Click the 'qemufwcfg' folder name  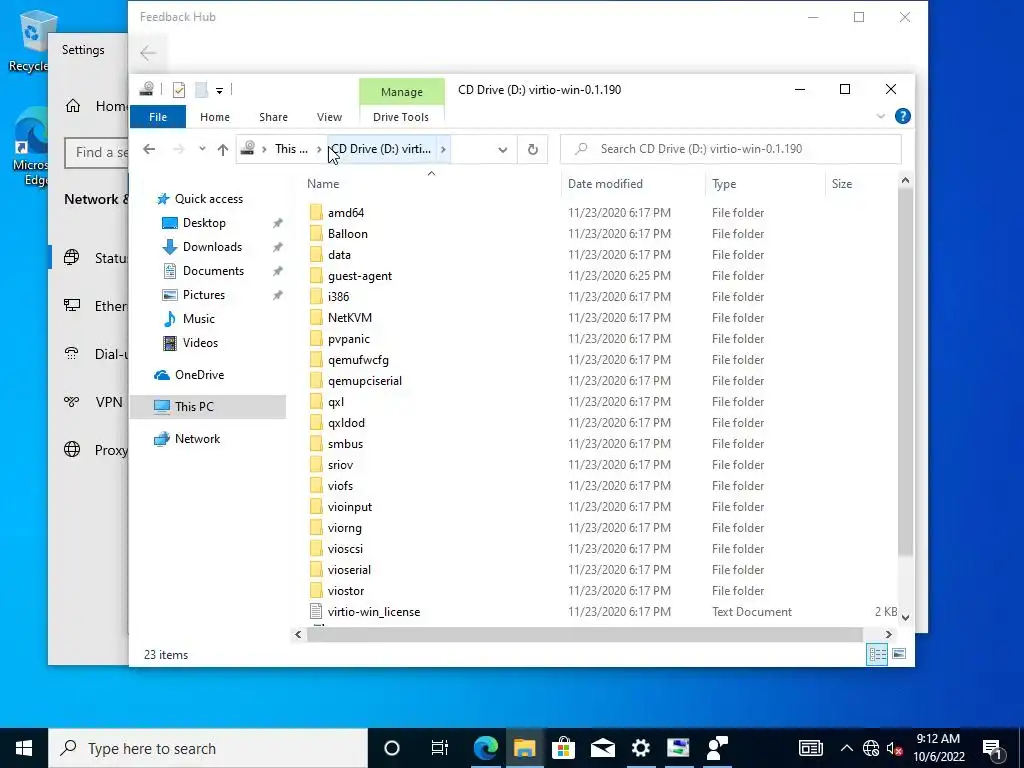(359, 360)
